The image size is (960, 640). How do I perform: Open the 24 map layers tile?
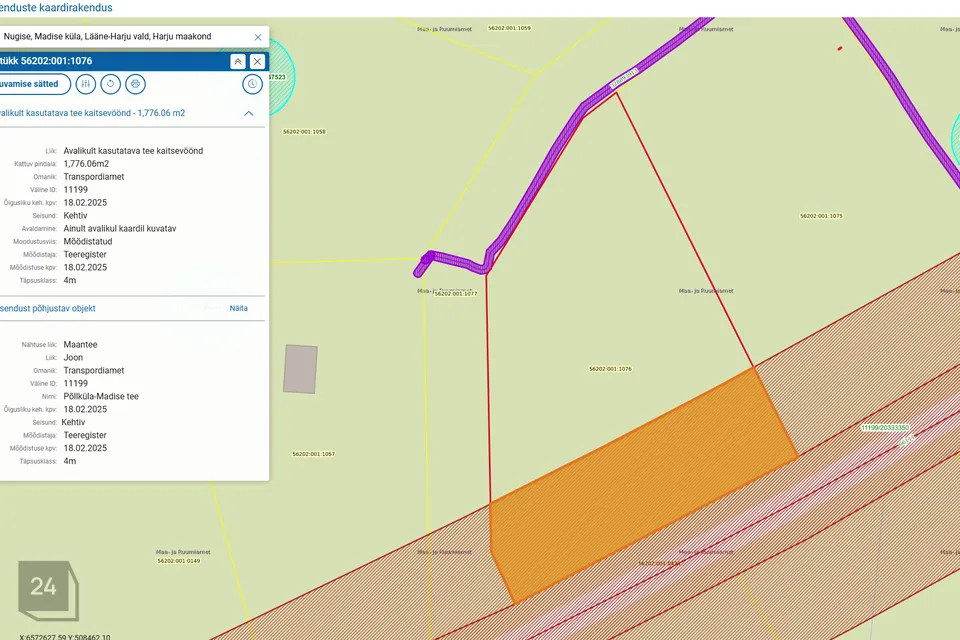(x=48, y=590)
